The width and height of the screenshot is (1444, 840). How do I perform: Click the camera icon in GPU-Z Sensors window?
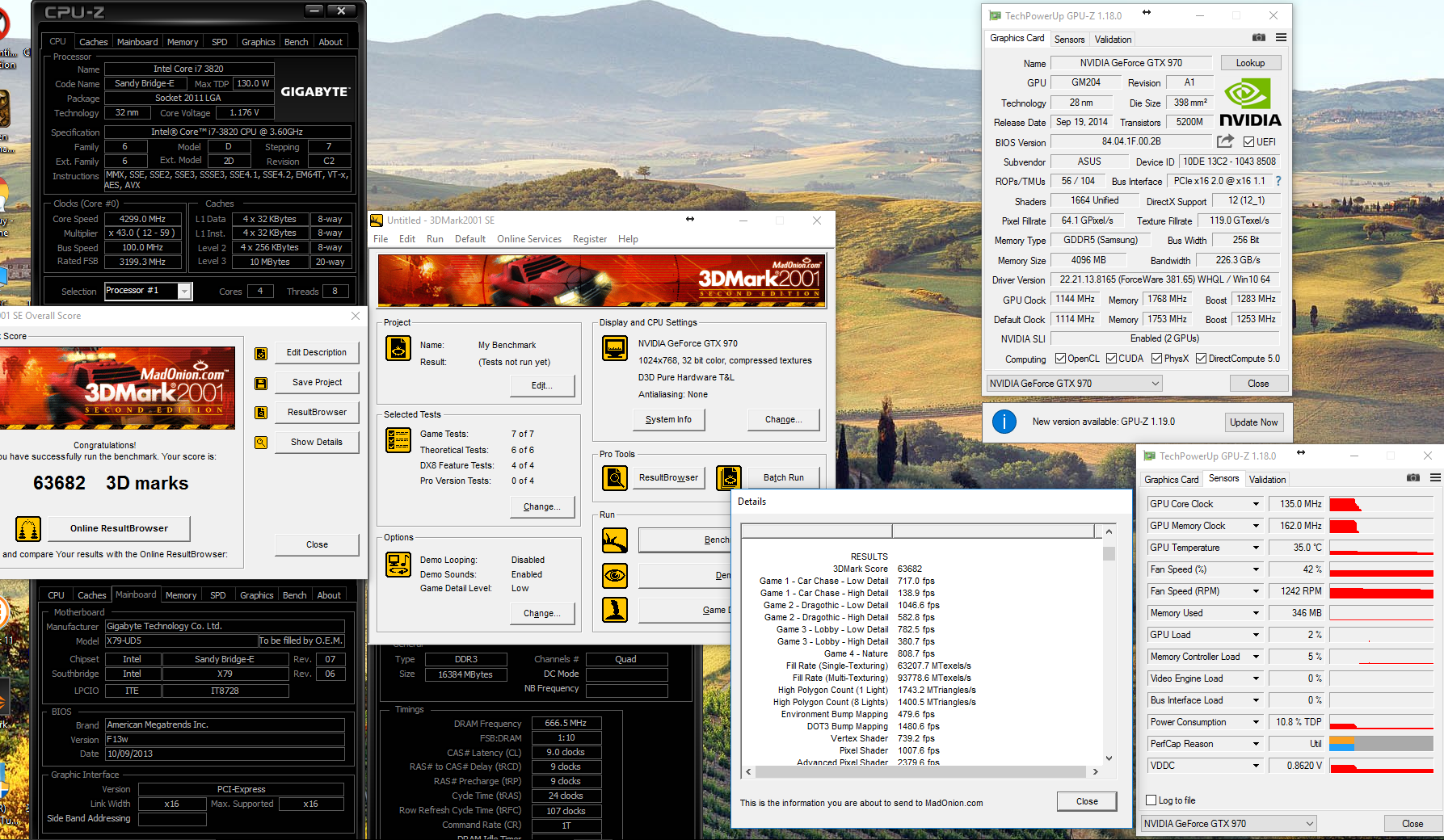point(1413,478)
